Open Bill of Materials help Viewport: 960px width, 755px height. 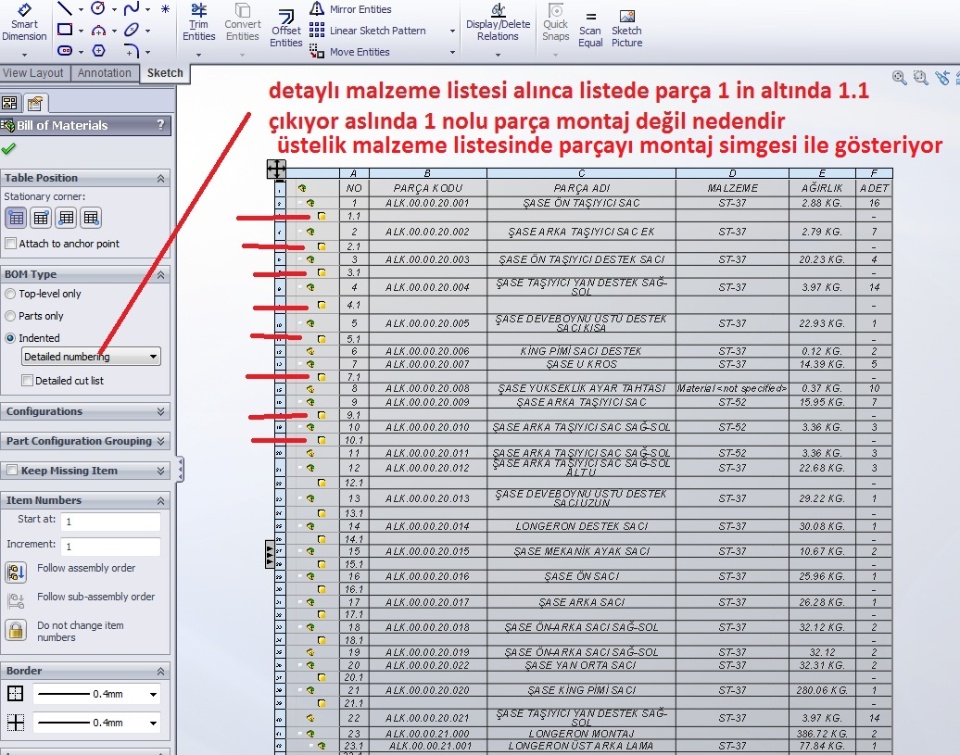(x=160, y=124)
